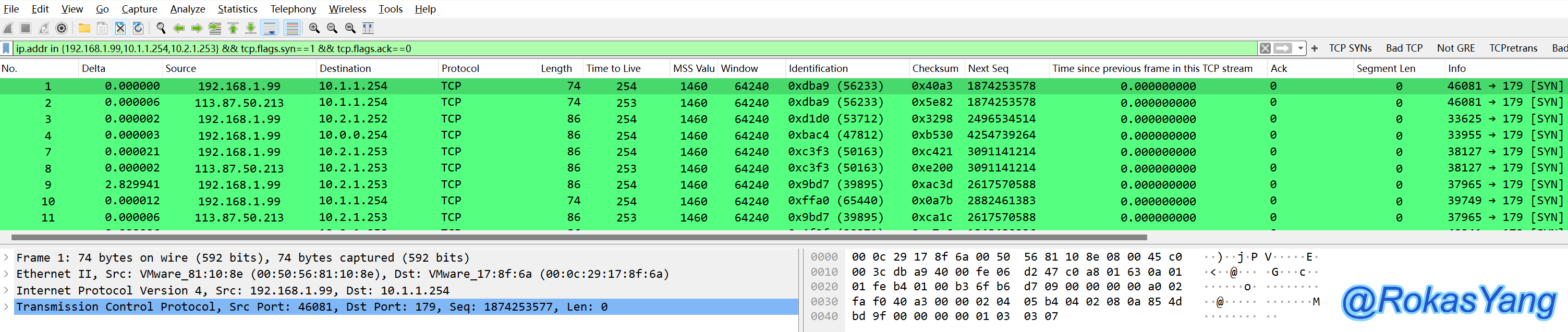
Task: Click the Find Packet magnifier icon
Action: (x=161, y=28)
